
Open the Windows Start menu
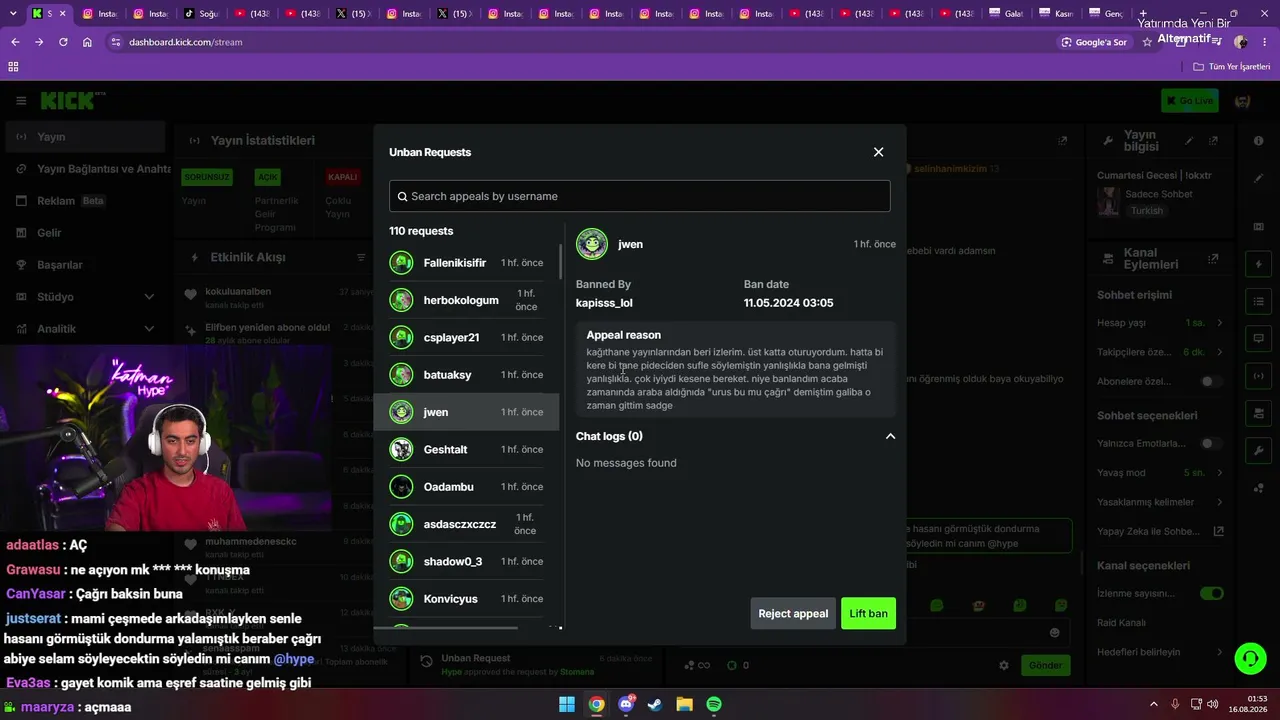click(566, 704)
